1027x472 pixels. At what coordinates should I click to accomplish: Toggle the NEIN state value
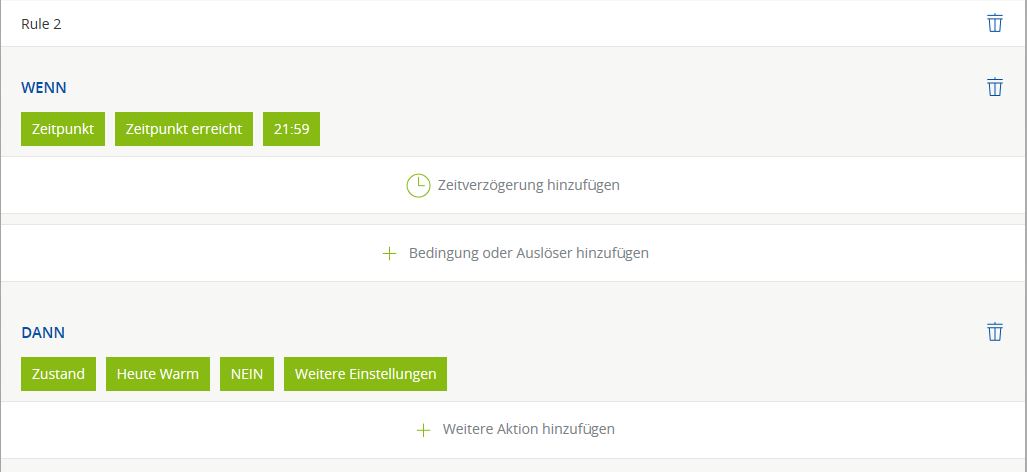[247, 374]
